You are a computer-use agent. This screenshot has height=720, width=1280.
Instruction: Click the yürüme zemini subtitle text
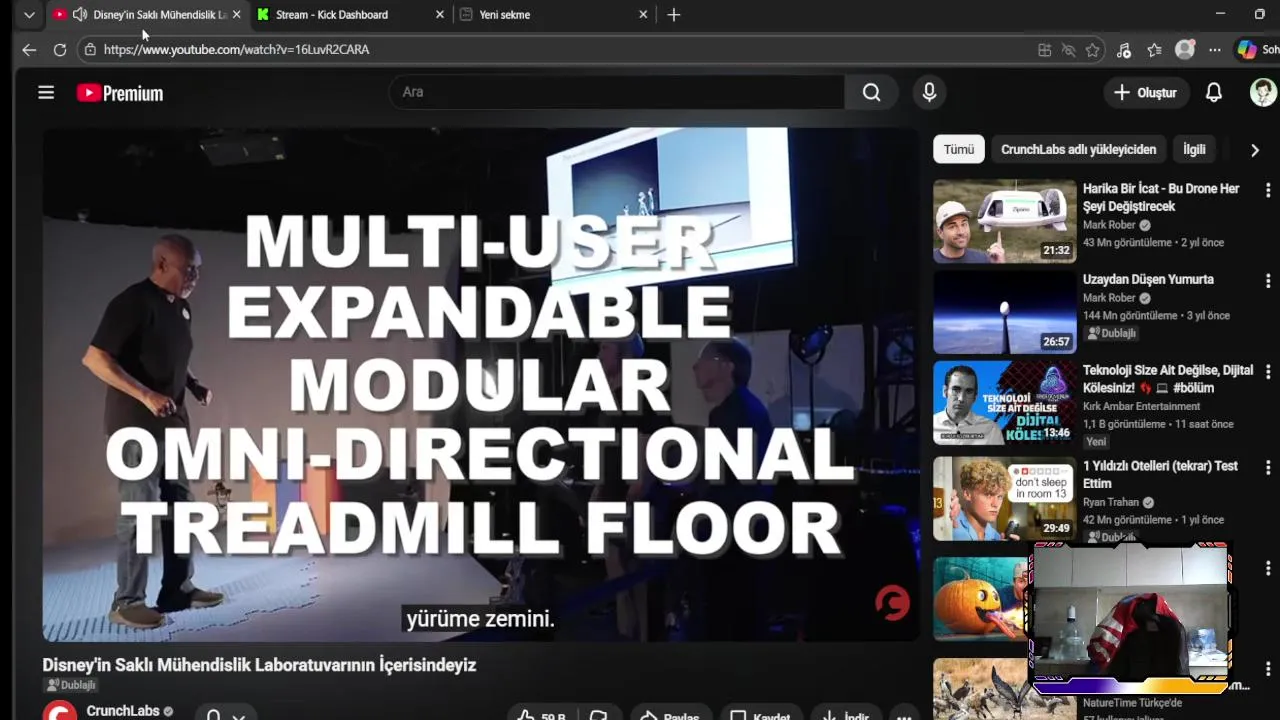480,619
